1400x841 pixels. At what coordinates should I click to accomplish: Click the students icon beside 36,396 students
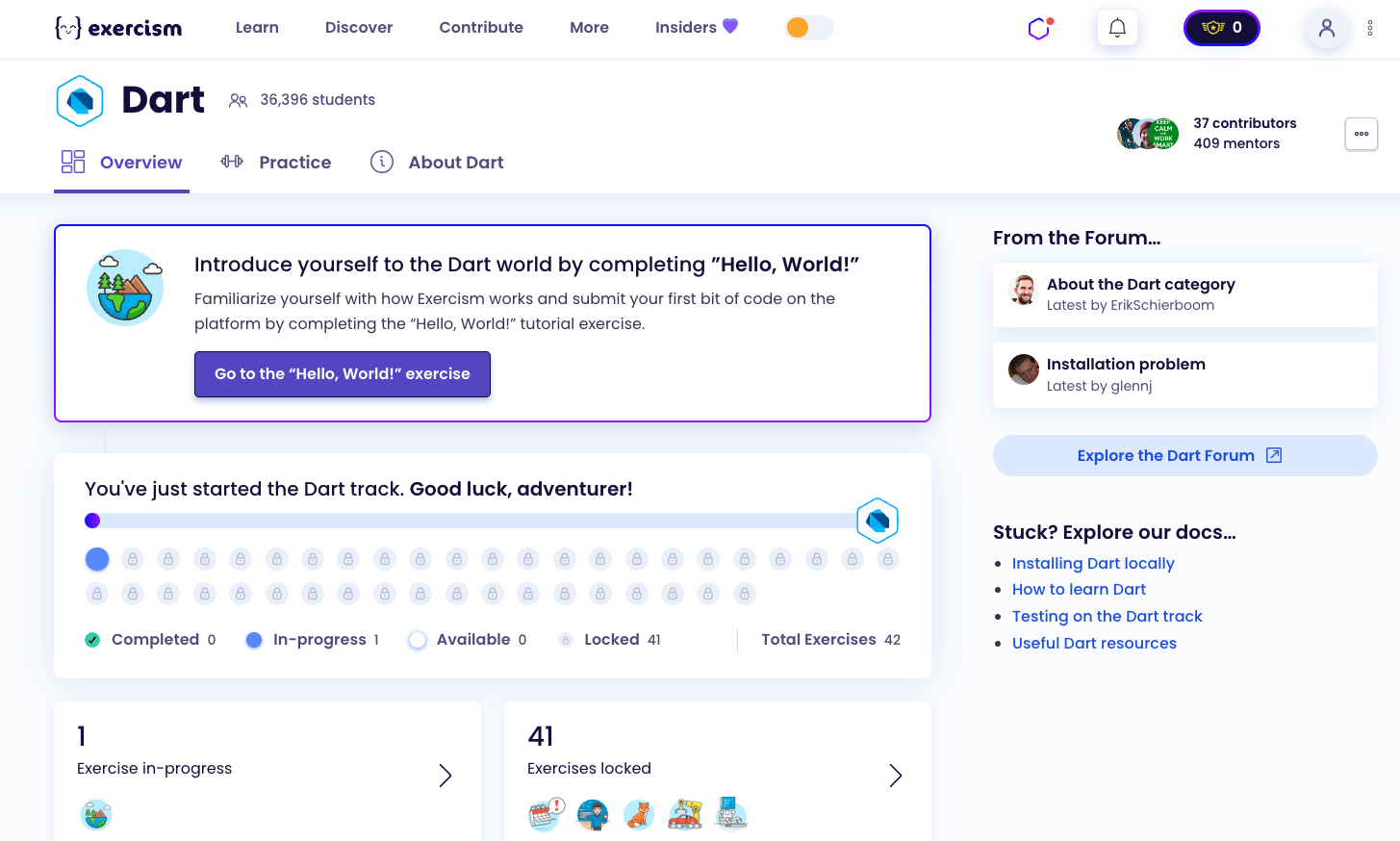pos(238,100)
